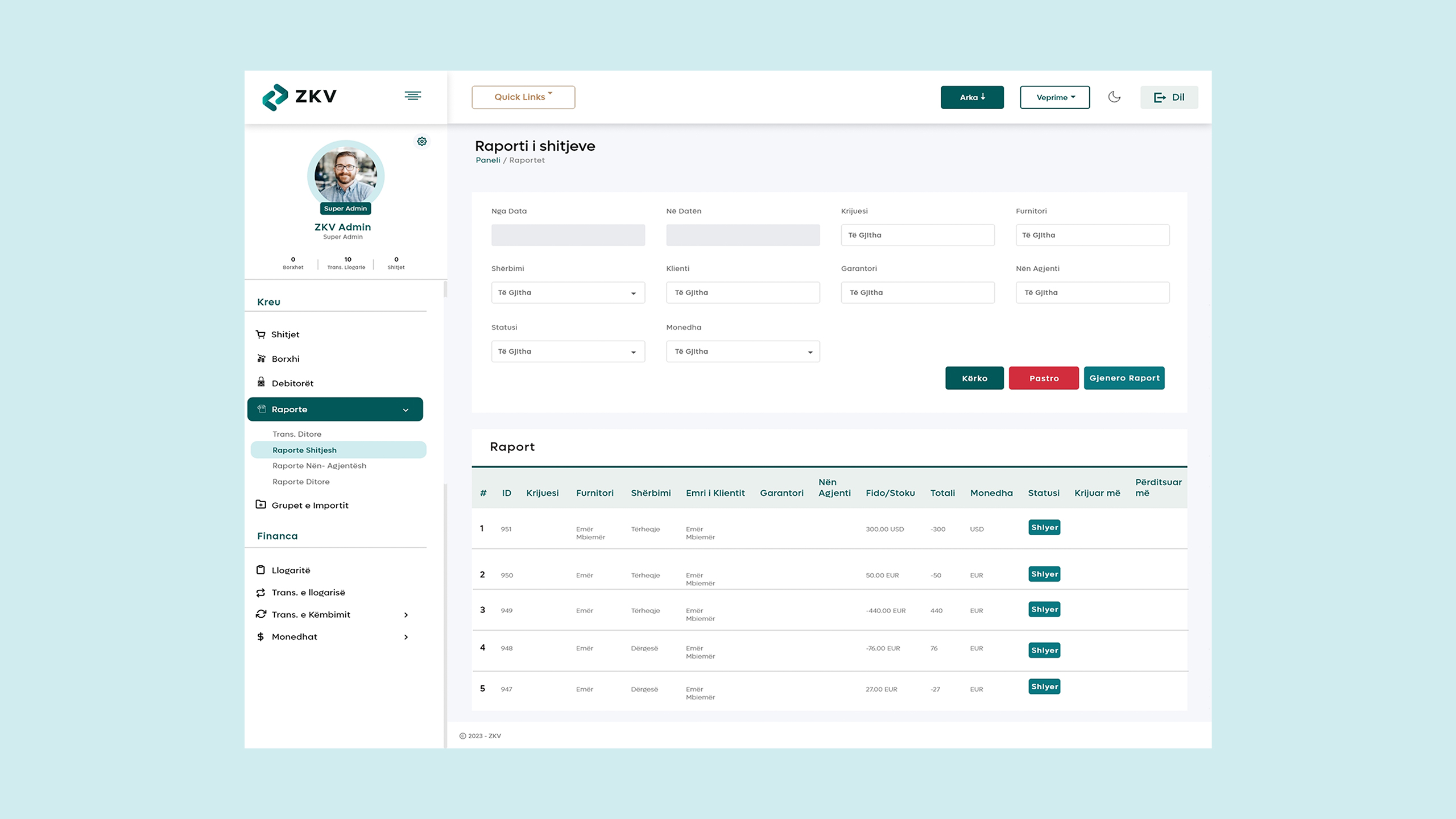Click the Kërko search button
The width and height of the screenshot is (1456, 819).
click(x=974, y=378)
